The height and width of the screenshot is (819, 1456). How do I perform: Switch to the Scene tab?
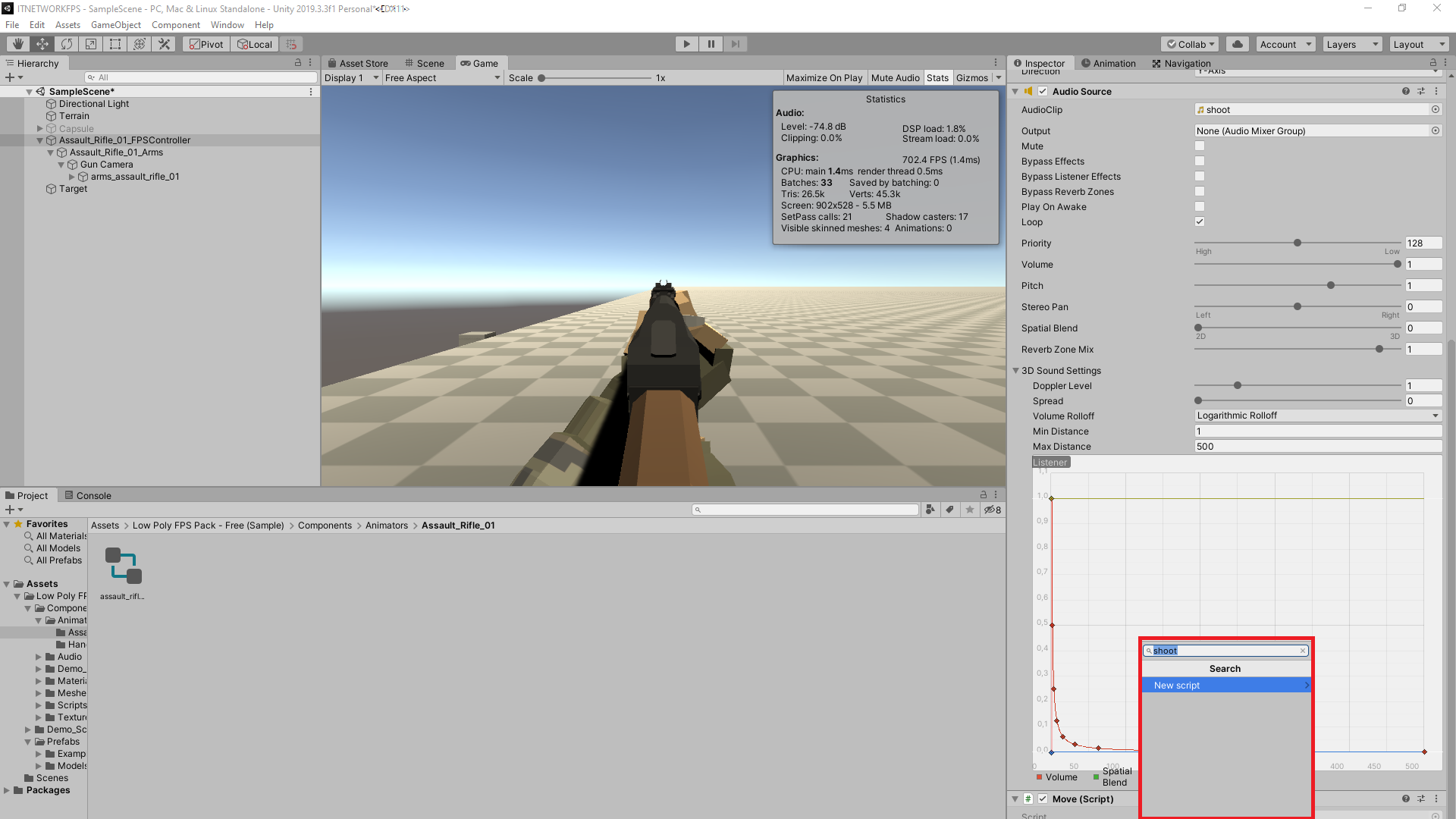[425, 63]
